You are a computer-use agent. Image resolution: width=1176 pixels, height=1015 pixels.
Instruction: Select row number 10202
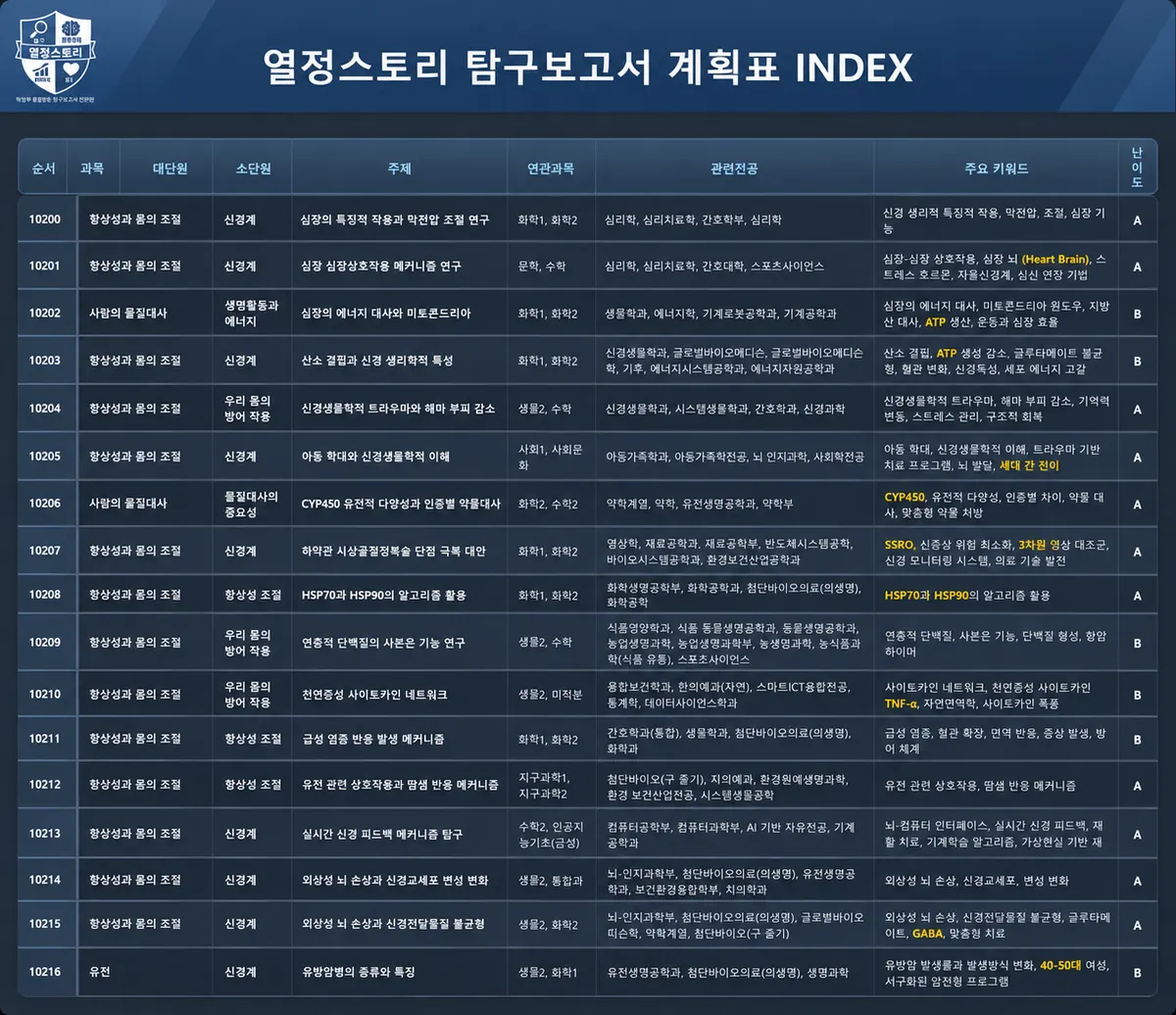coord(45,314)
